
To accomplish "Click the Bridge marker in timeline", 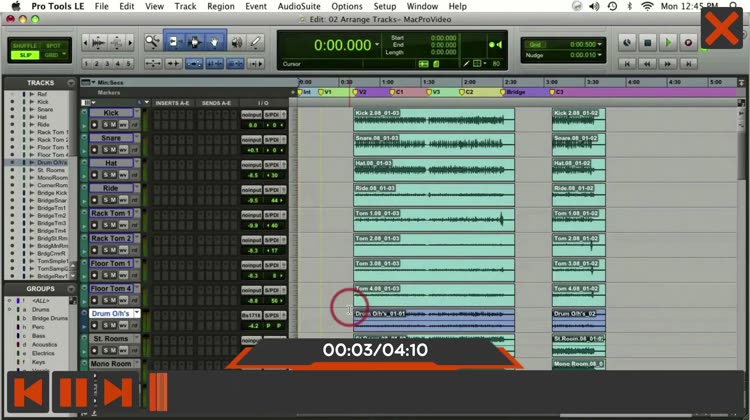I will click(515, 92).
